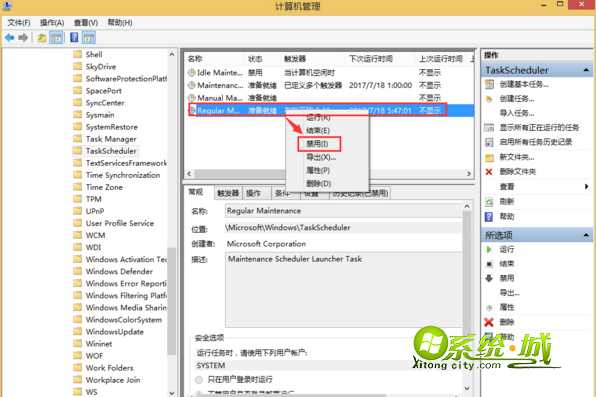596x397 pixels.
Task: Click tree scrollbar down arrow
Action: (171, 392)
